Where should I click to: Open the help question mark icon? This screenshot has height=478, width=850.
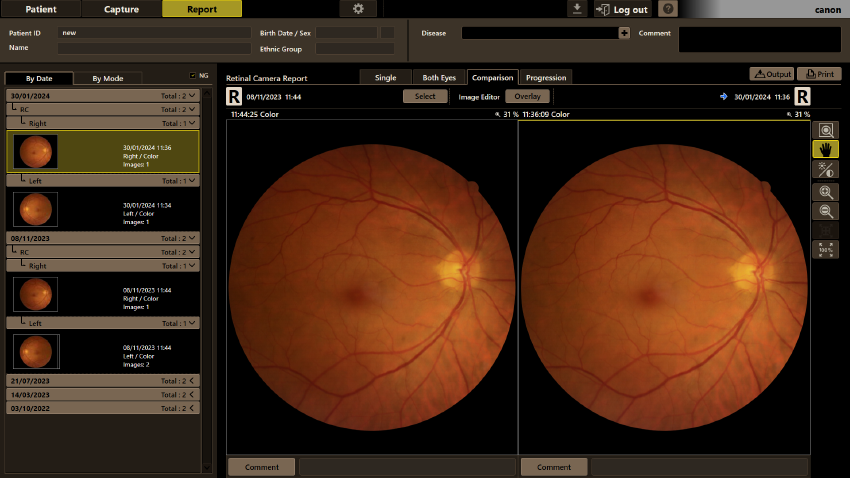coord(668,9)
